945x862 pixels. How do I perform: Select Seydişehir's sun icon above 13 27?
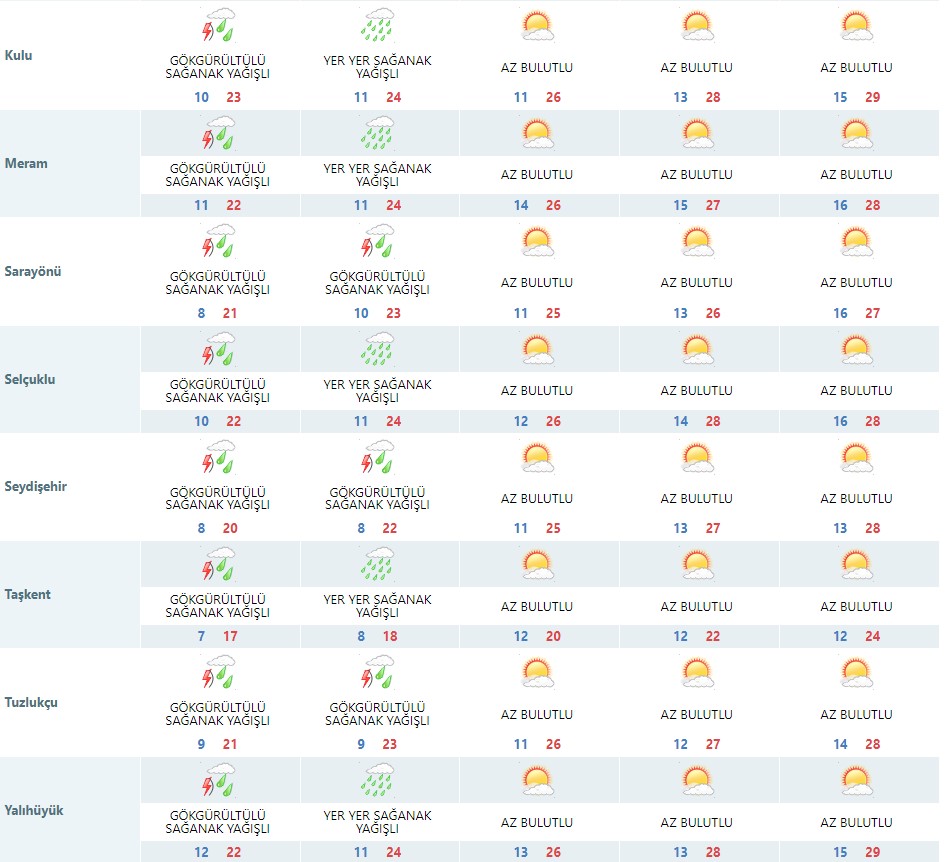697,458
